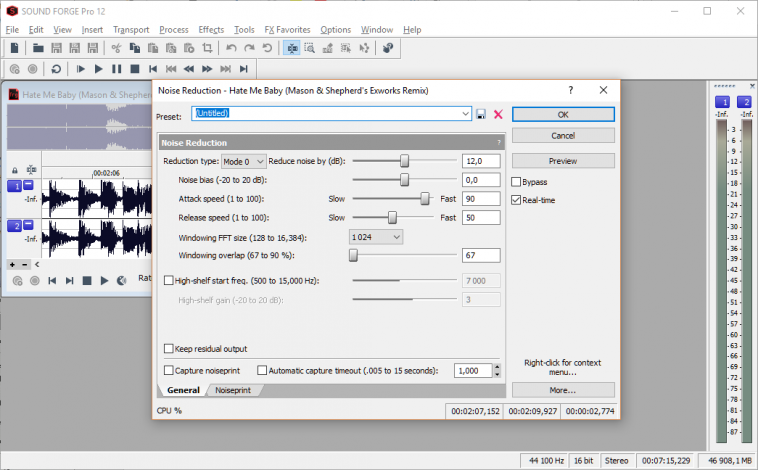758x470 pixels.
Task: Click the Open folder icon in toolbar
Action: [38, 47]
